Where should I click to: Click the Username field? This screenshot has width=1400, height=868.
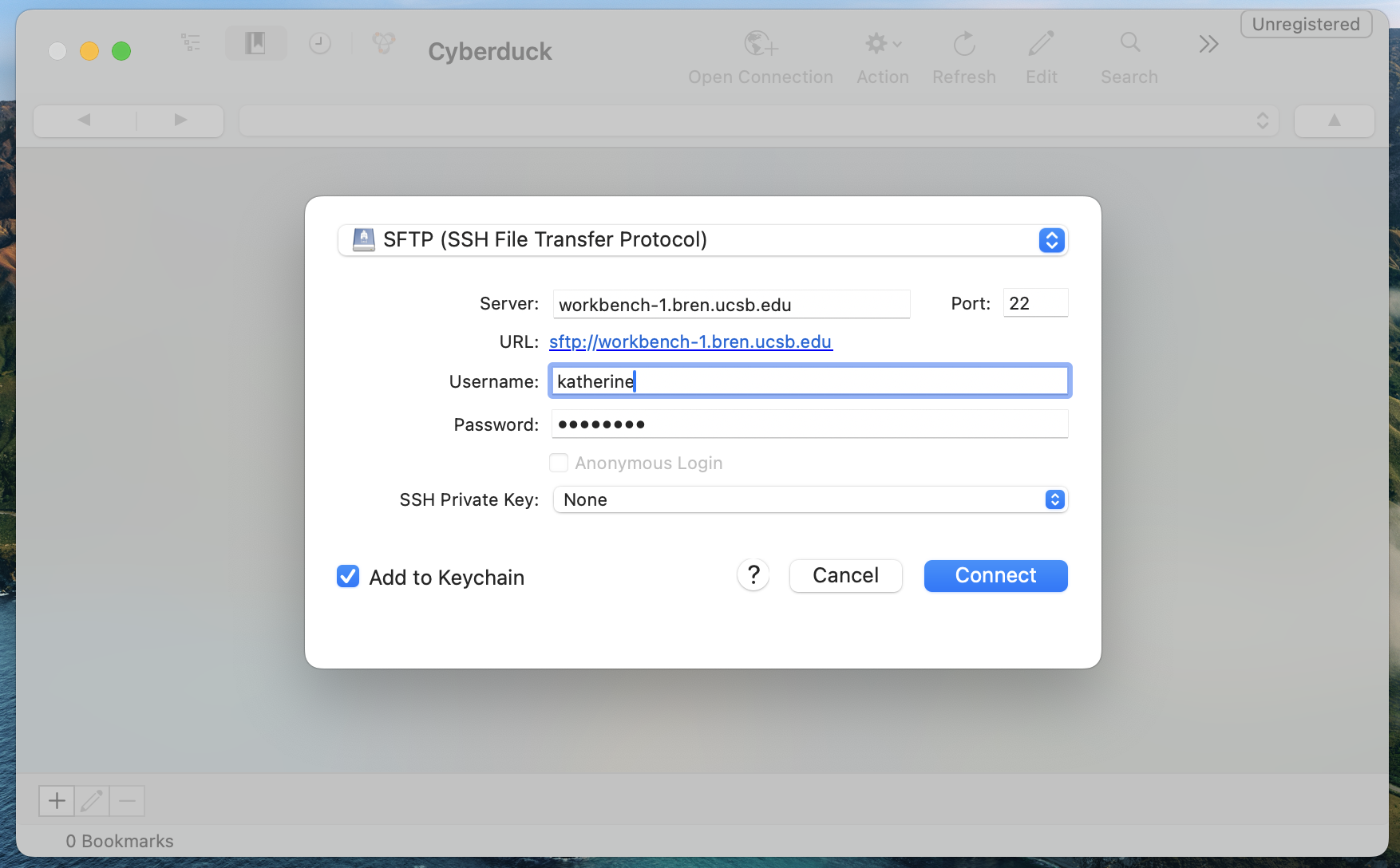[809, 381]
